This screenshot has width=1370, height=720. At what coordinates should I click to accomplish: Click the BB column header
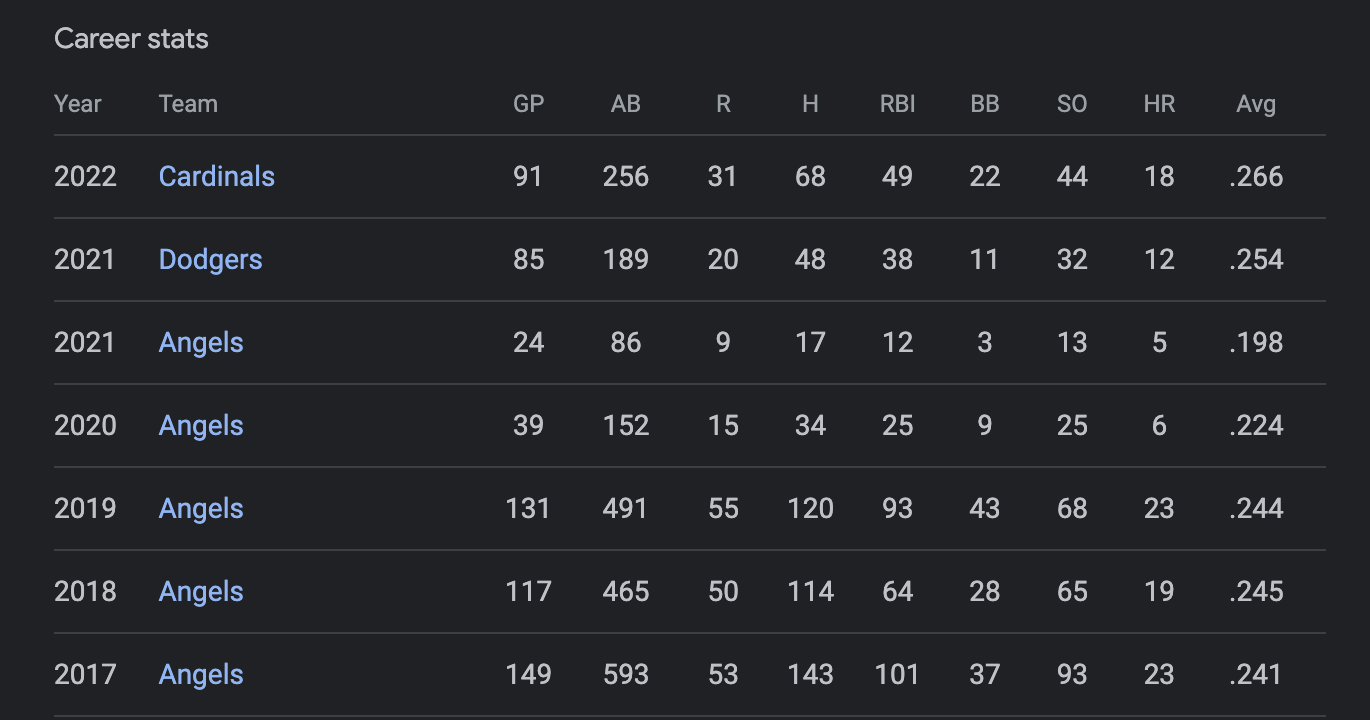pos(985,104)
